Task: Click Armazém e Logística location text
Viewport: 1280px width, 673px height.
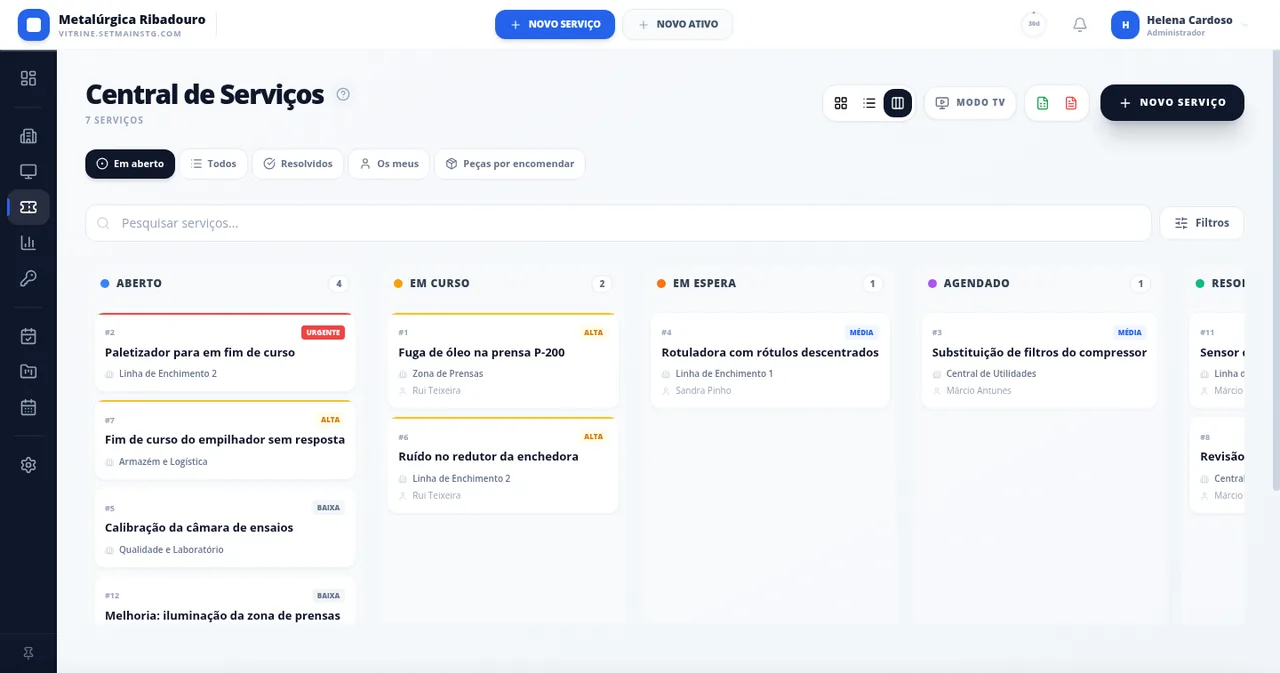Action: (163, 462)
